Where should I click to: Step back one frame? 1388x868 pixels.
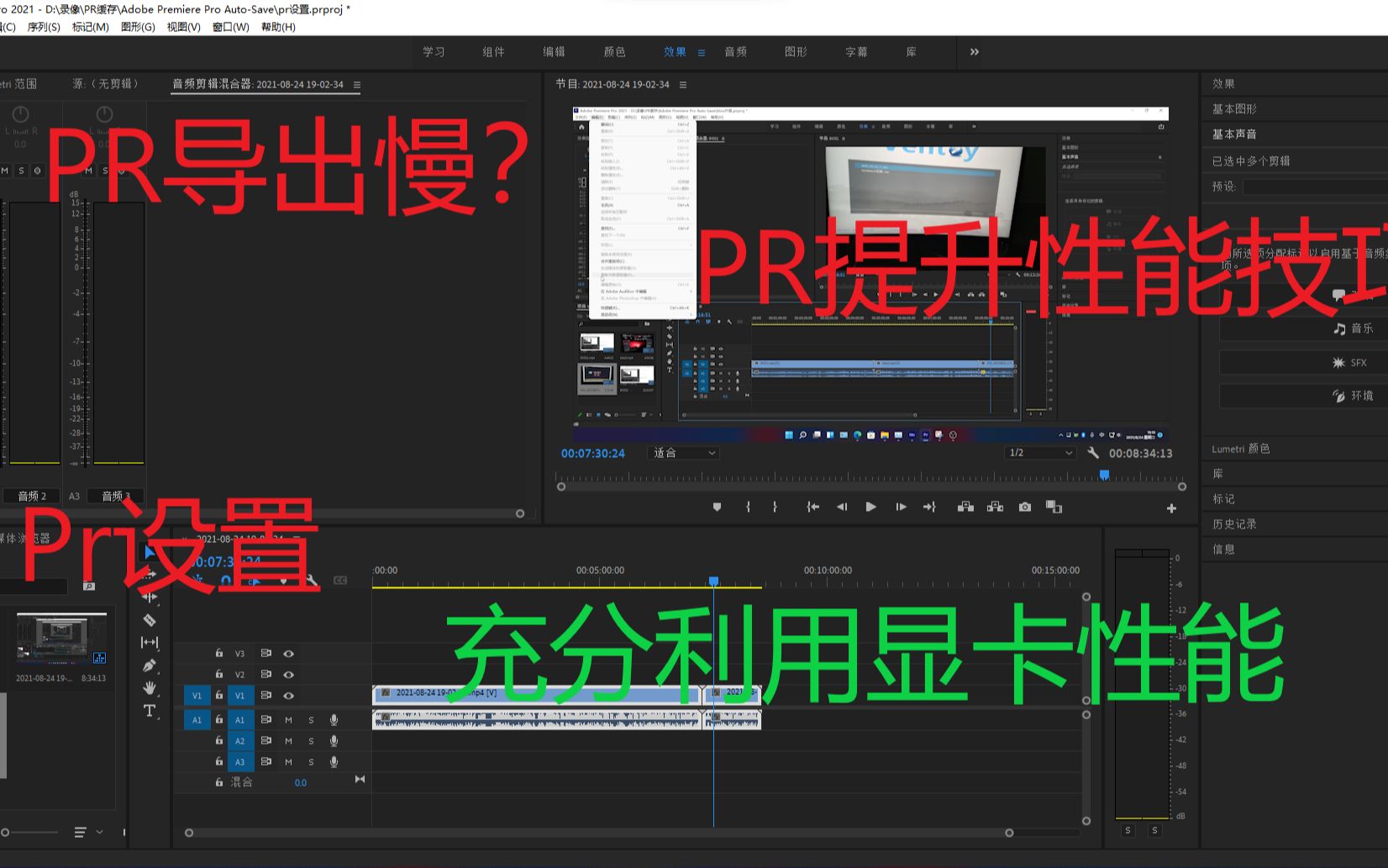coord(841,507)
